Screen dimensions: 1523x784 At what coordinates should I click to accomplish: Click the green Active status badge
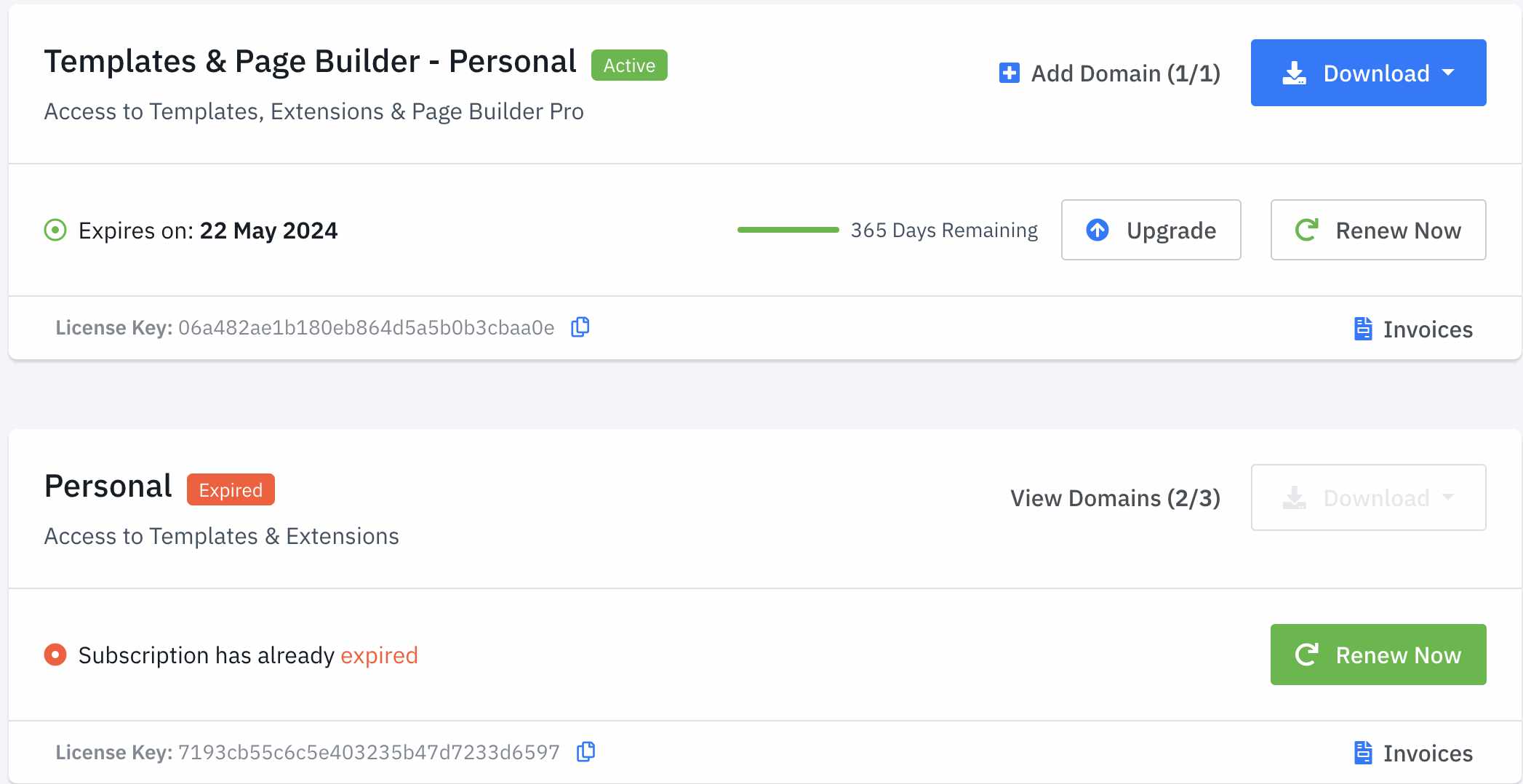coord(628,65)
